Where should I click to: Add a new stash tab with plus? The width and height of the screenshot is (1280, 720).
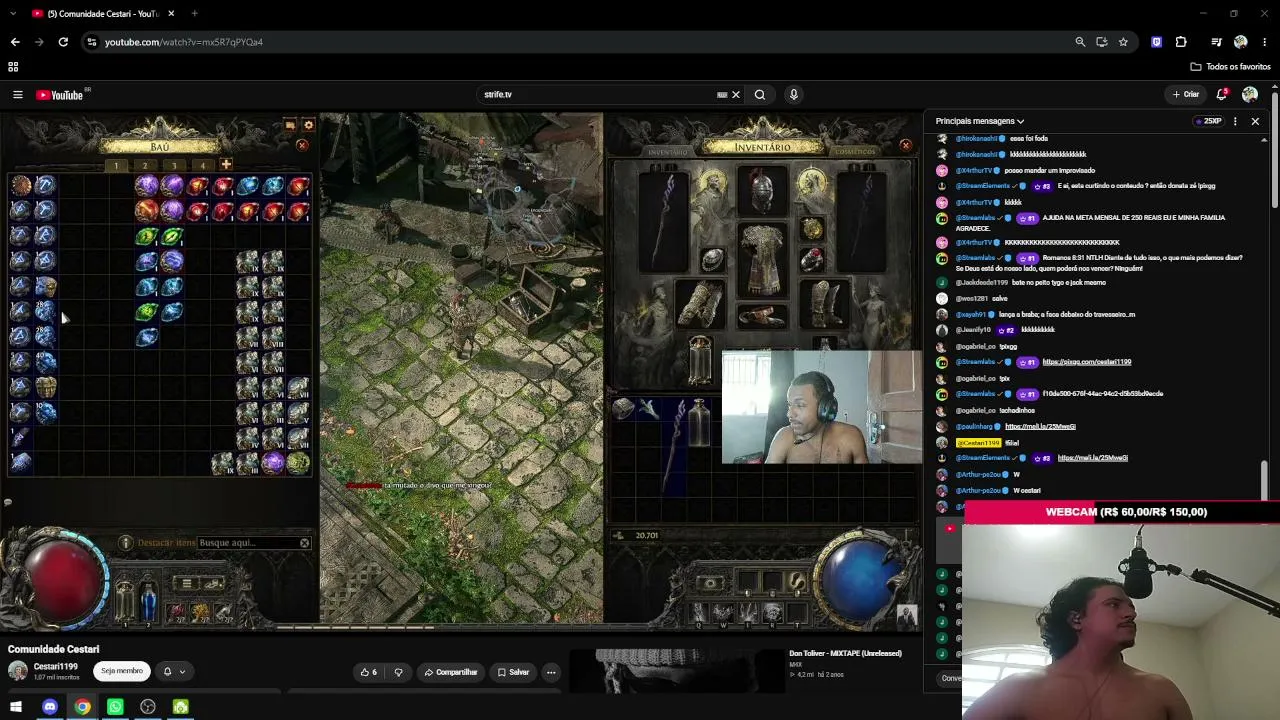(226, 164)
